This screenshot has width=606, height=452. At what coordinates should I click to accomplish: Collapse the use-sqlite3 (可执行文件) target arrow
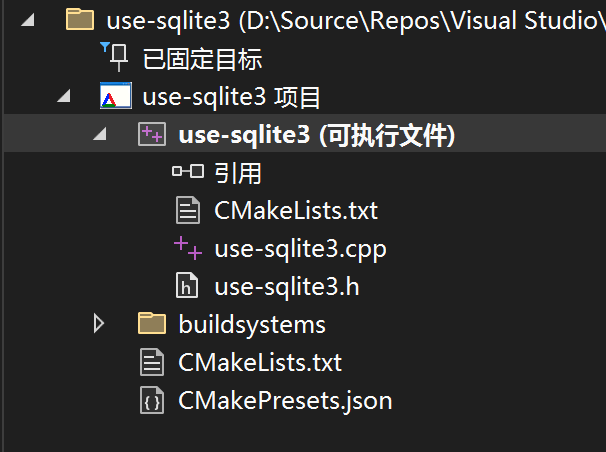(x=100, y=136)
